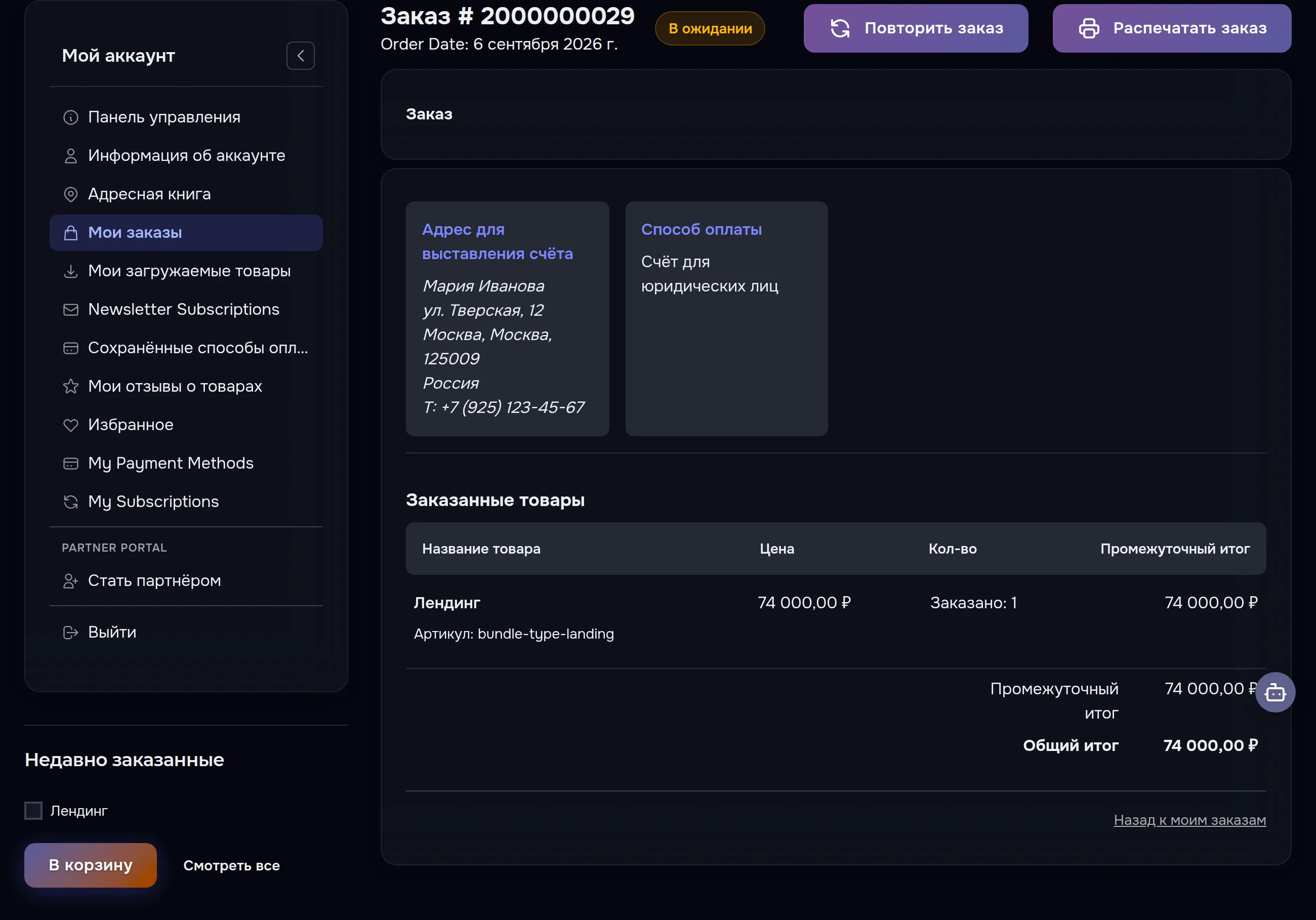This screenshot has width=1316, height=920.
Task: Open Информация об аккаунте menu item
Action: 186,156
